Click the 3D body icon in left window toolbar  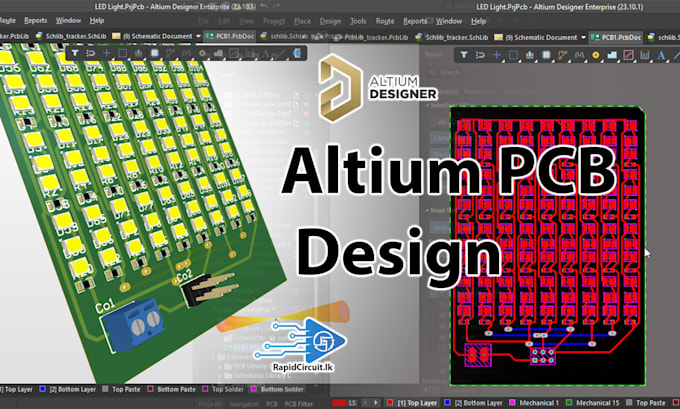(x=298, y=53)
